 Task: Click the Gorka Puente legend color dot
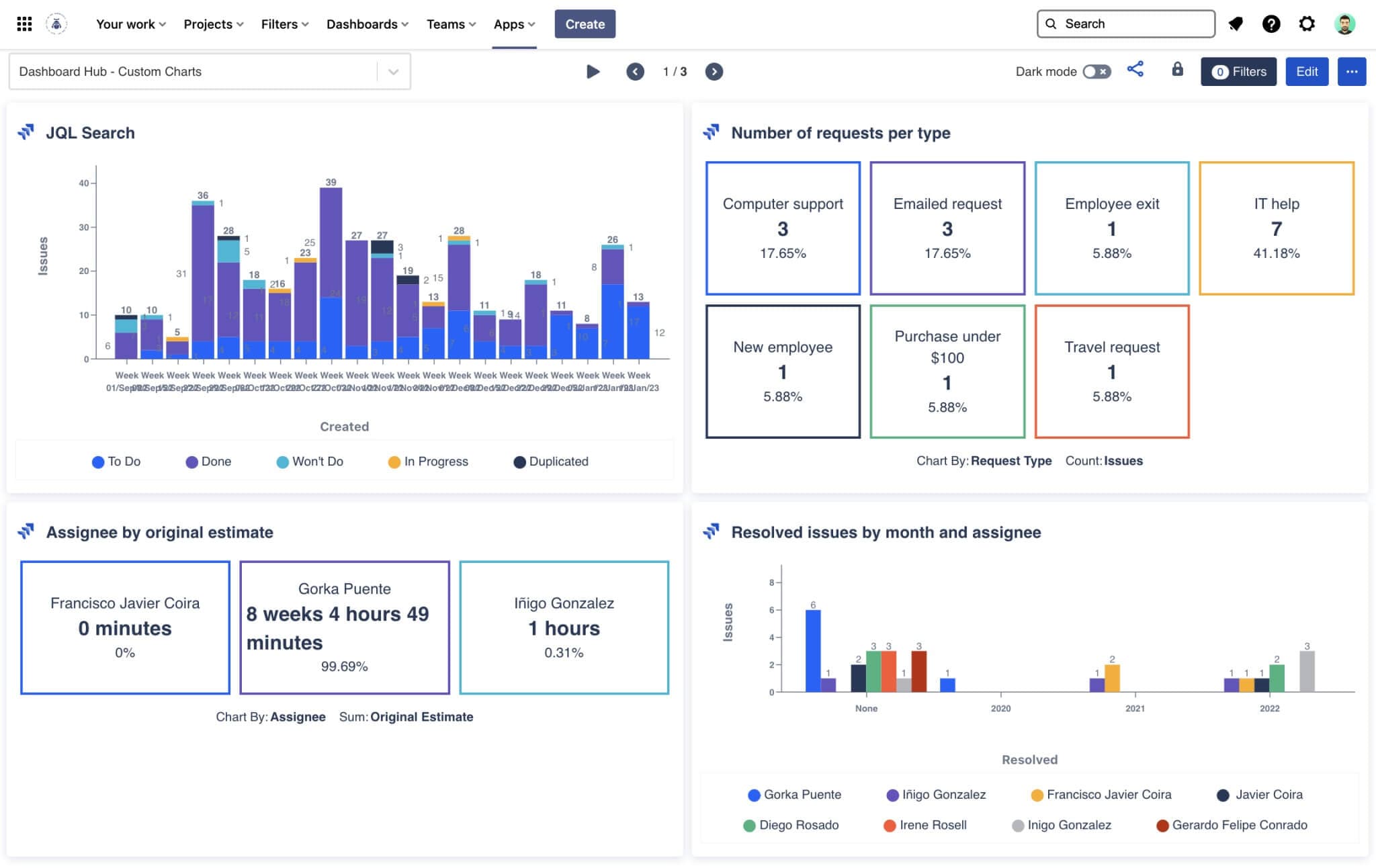(754, 795)
